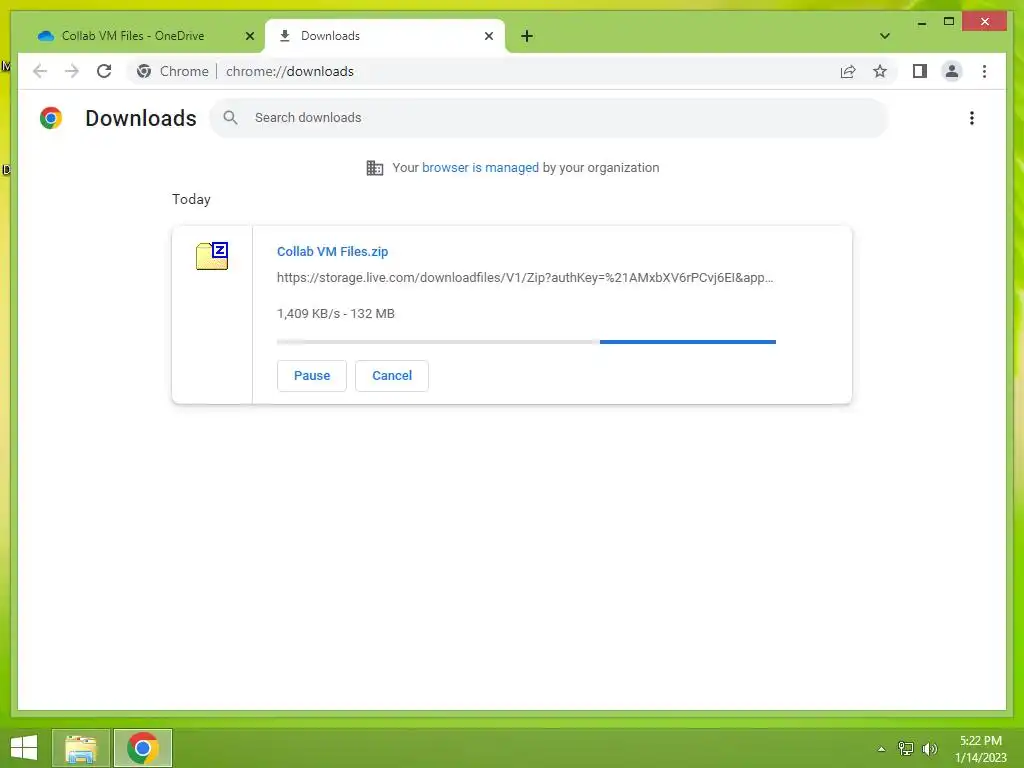
Task: Cancel the Collab VM Files download
Action: coord(392,376)
